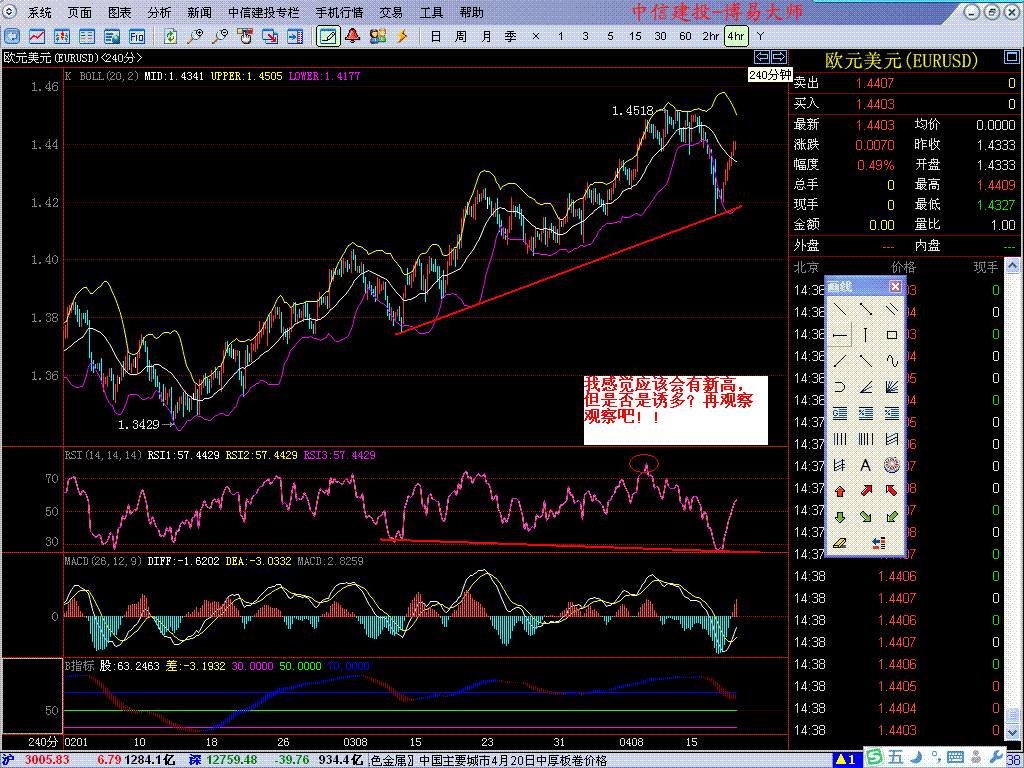The image size is (1024, 768).
Task: Select the eraser tool in drawing palette
Action: point(840,543)
